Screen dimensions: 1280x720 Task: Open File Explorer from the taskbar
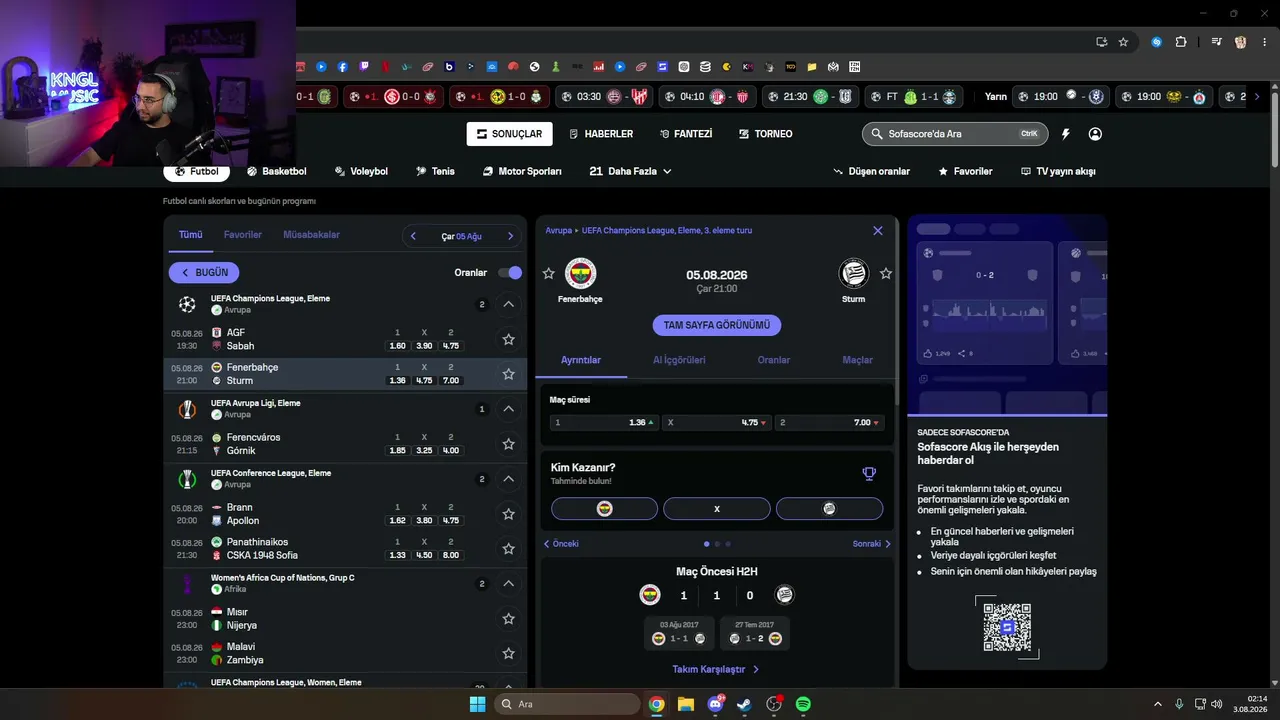coord(686,704)
